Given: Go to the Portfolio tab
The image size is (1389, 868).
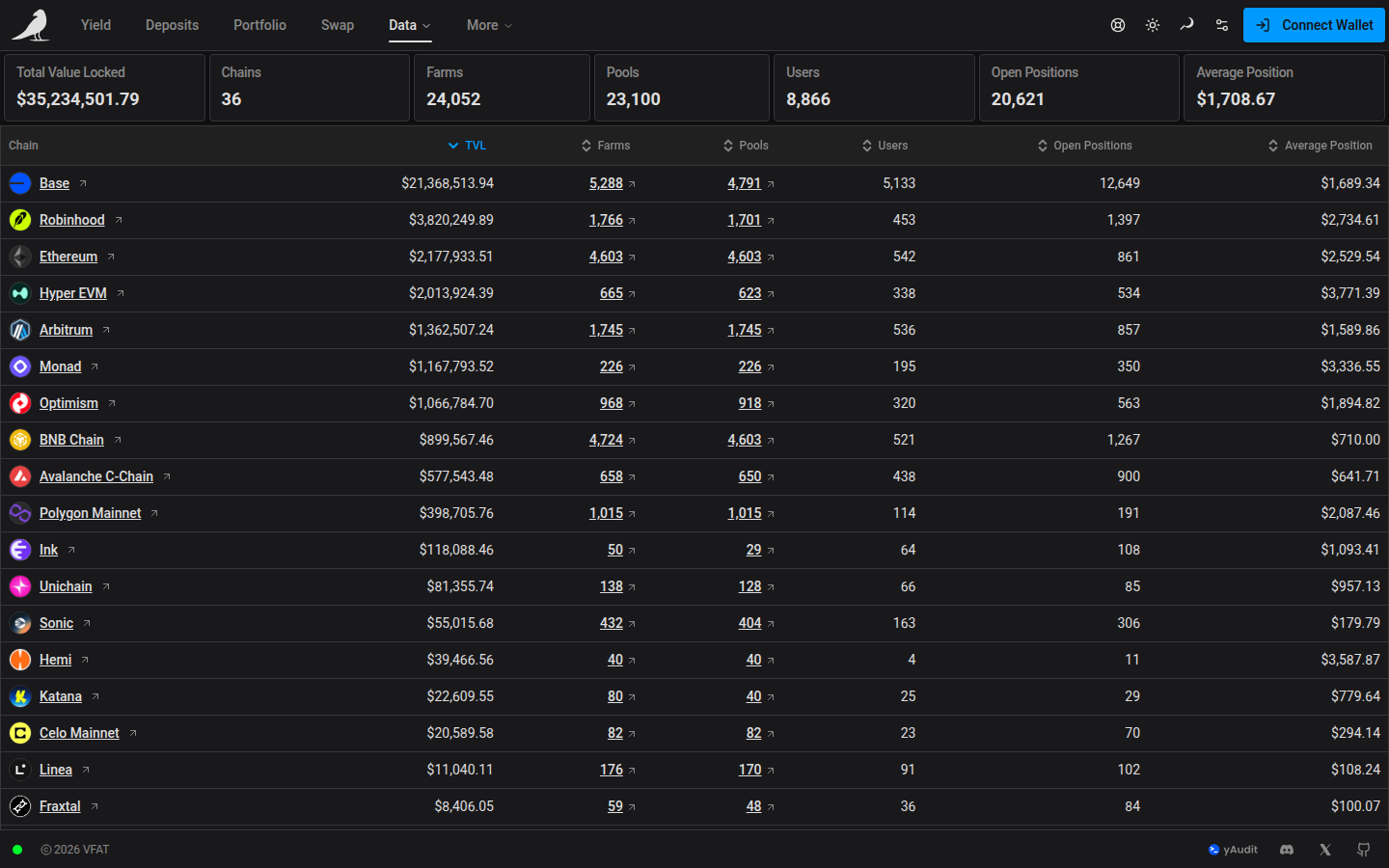Looking at the screenshot, I should [x=259, y=25].
